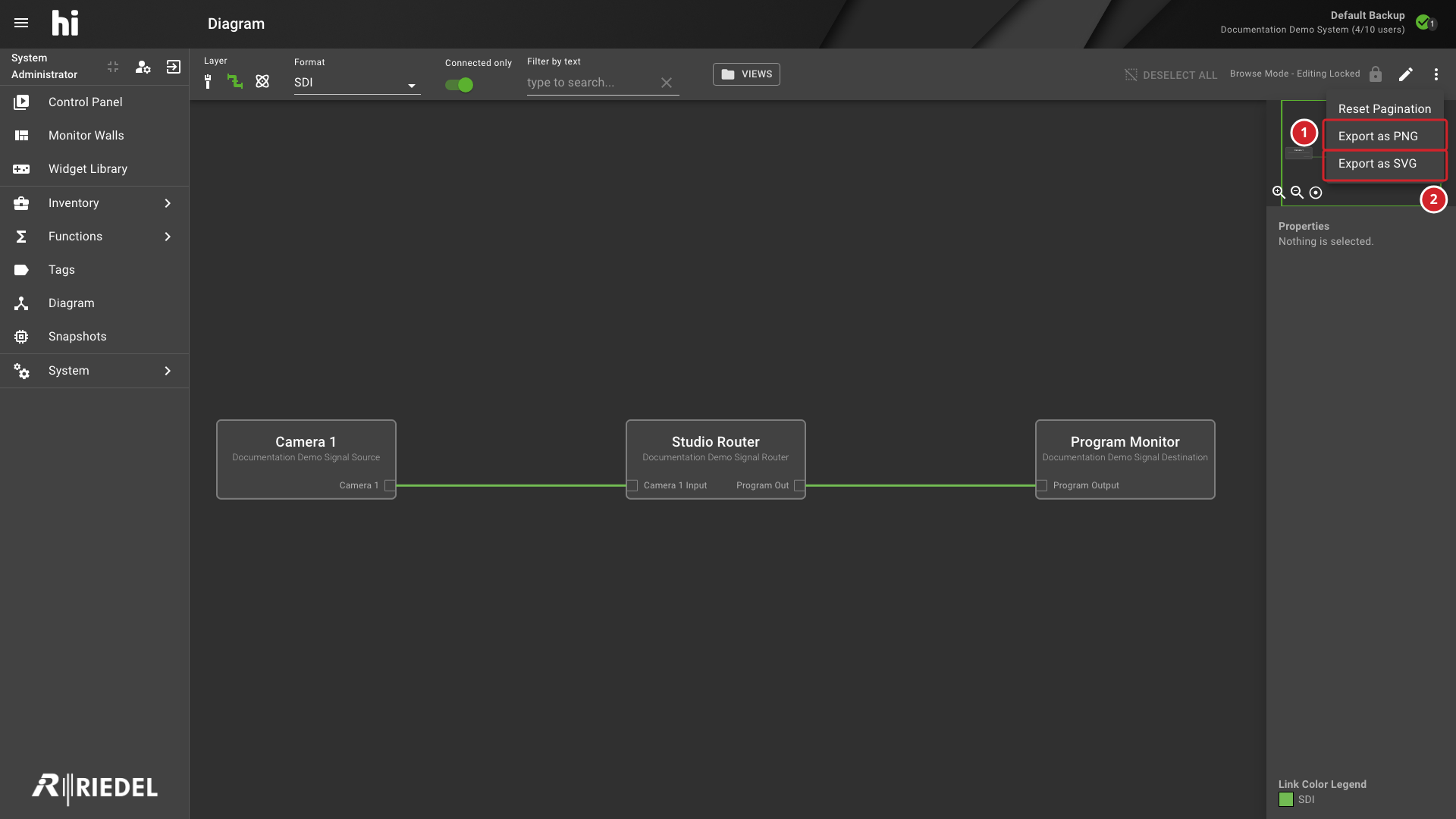Check the Program Out port box
The image size is (1456, 819).
pos(799,485)
